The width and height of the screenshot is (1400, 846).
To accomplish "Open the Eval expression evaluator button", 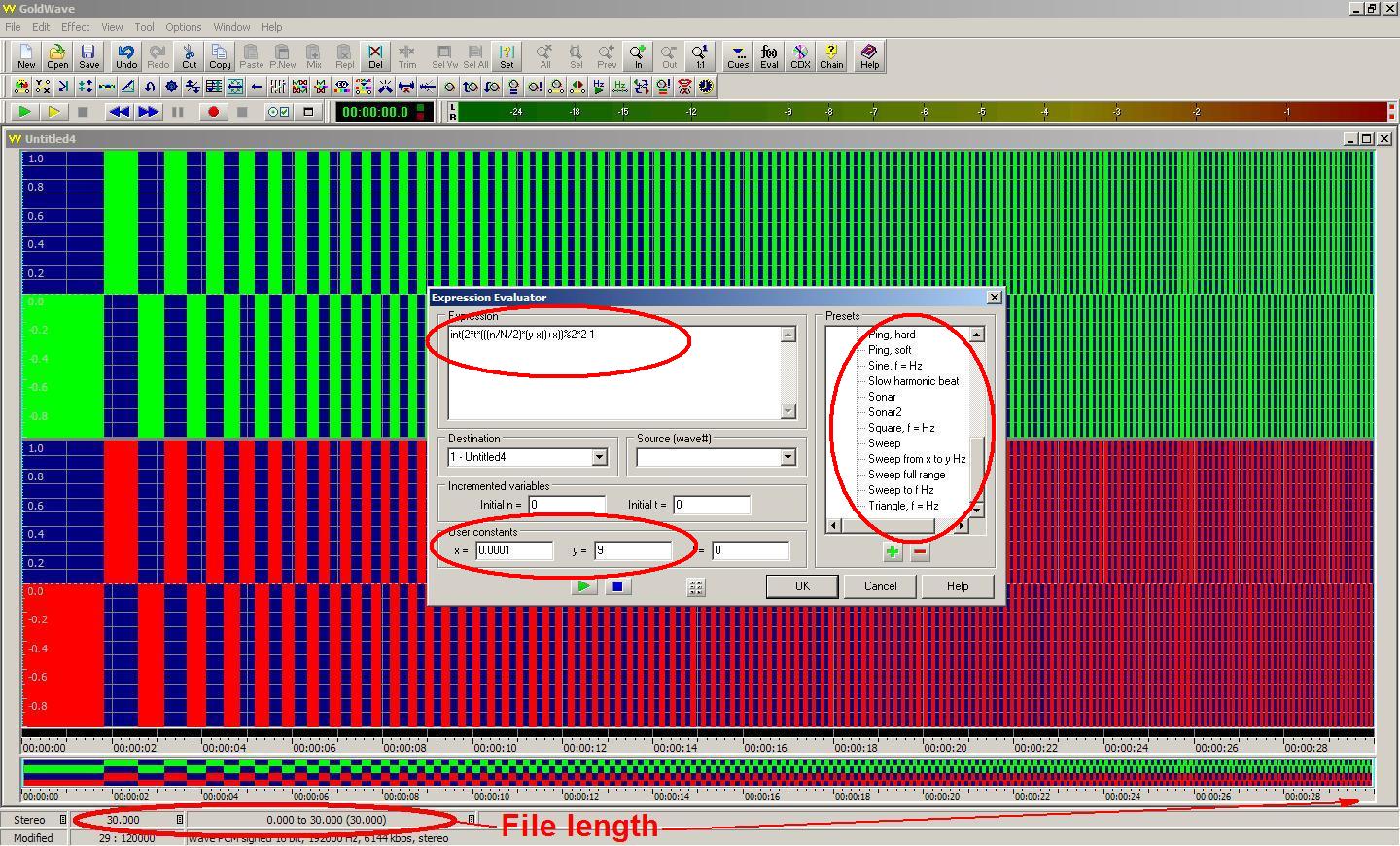I will 769,56.
